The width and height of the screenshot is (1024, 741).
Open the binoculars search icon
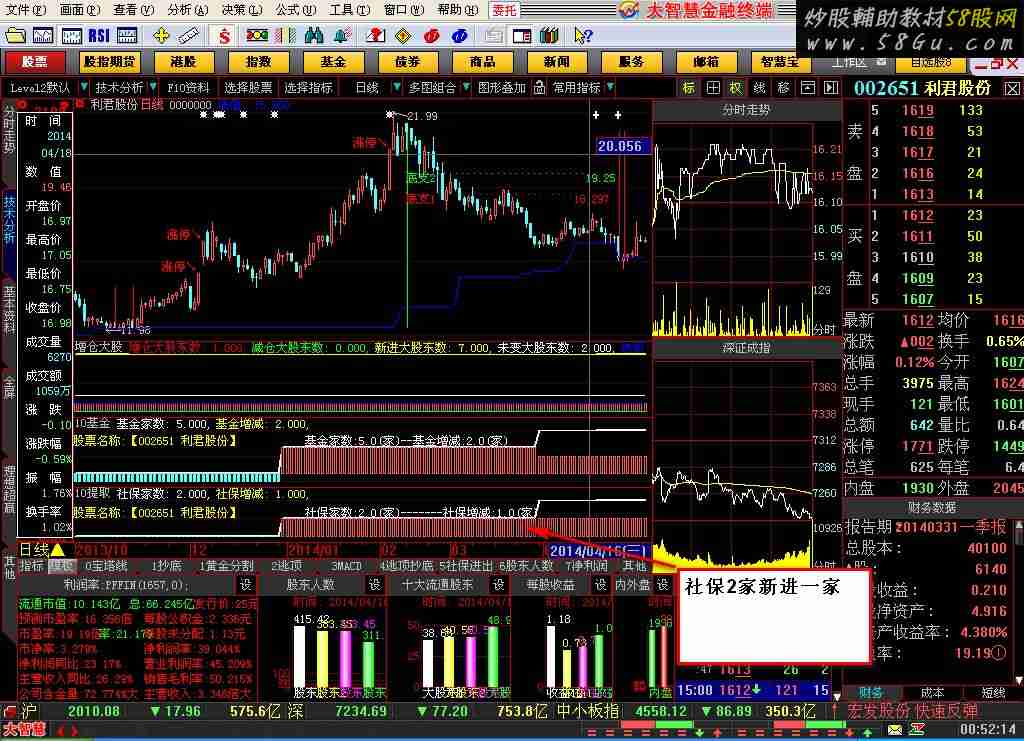click(313, 35)
